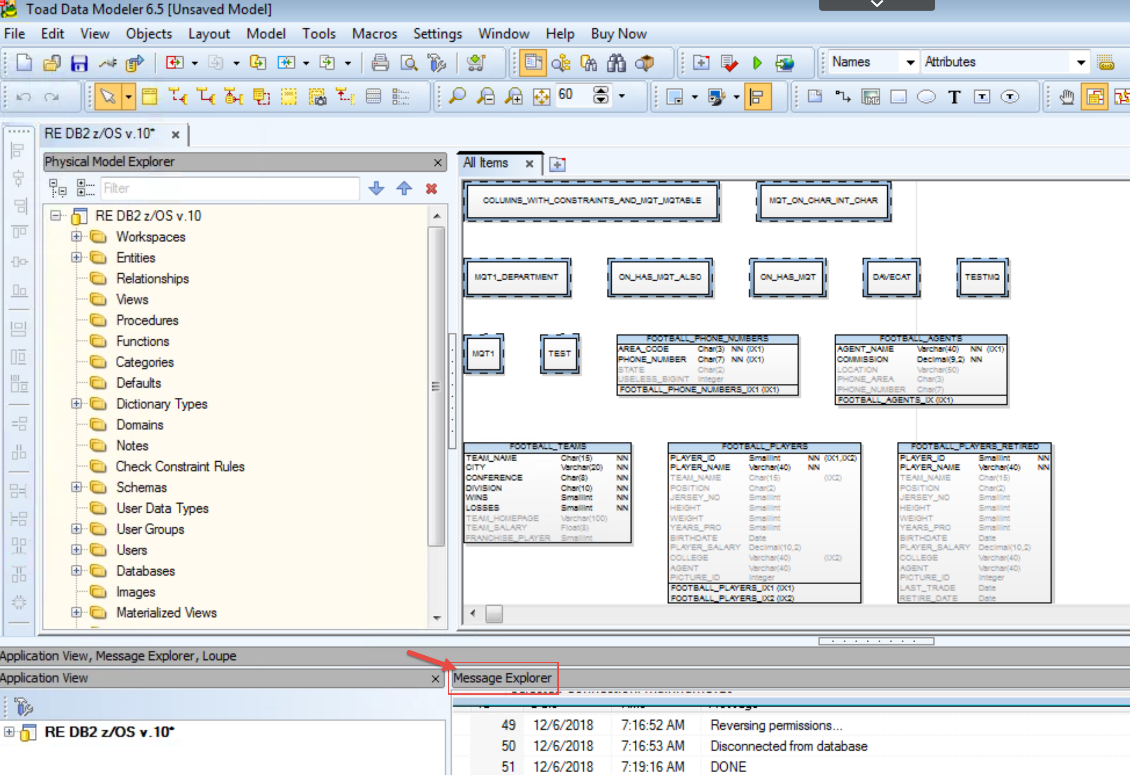Open the Layout menu

click(x=209, y=34)
